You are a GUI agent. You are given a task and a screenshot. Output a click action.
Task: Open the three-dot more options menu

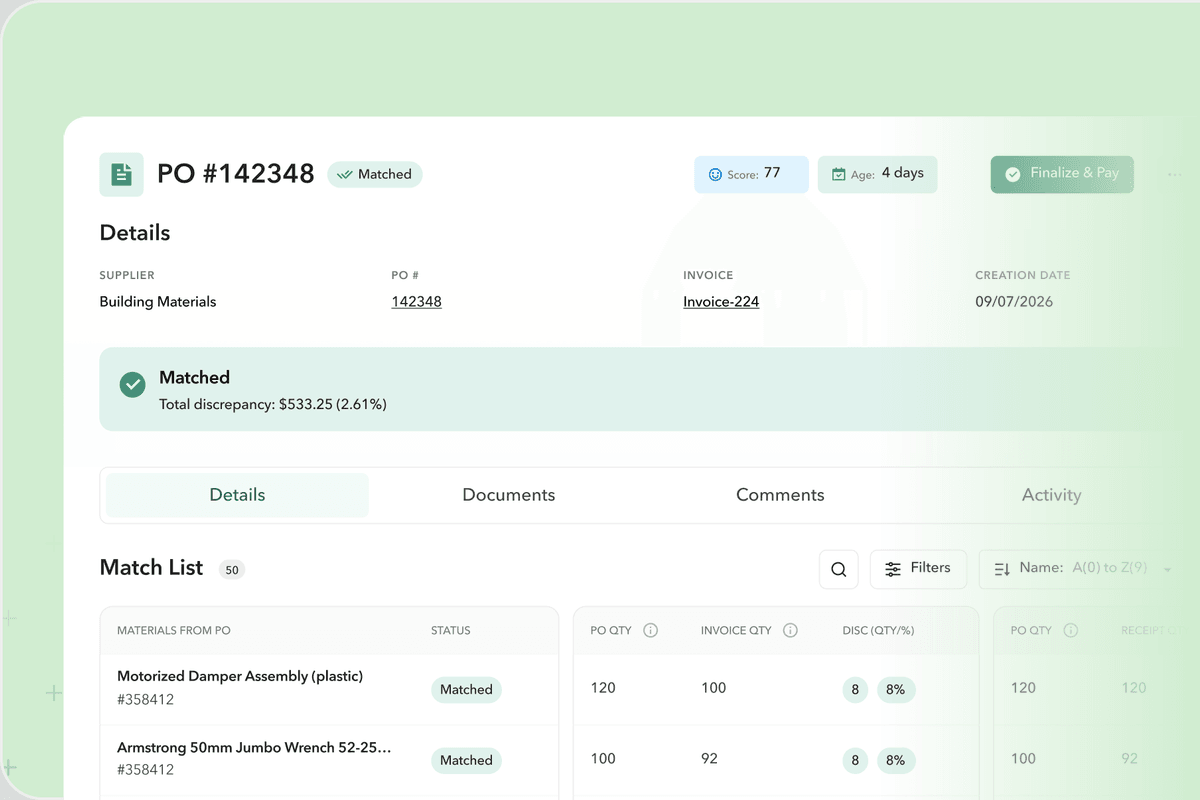[x=1174, y=174]
